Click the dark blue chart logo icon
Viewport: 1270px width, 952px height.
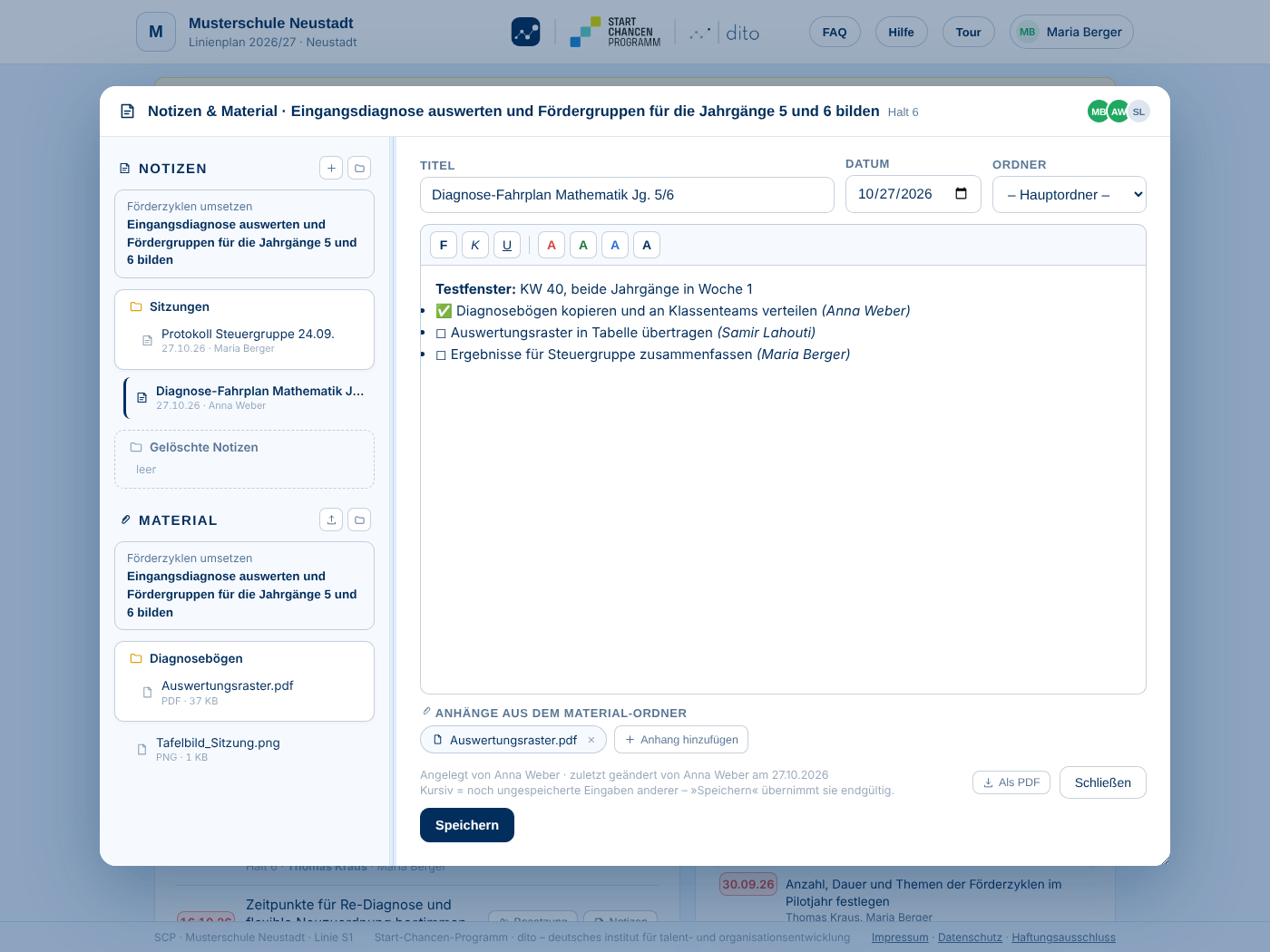click(526, 32)
